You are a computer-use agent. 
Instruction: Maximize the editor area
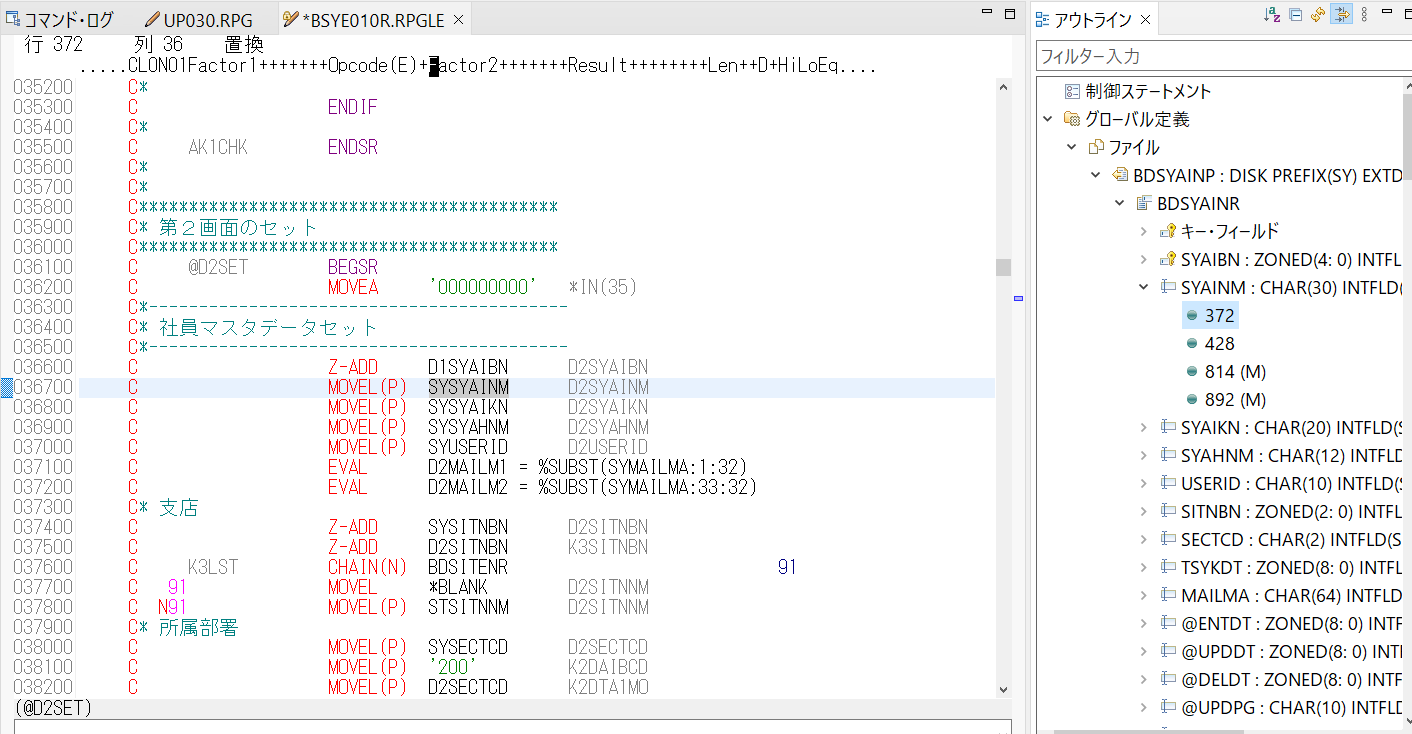coord(1010,13)
